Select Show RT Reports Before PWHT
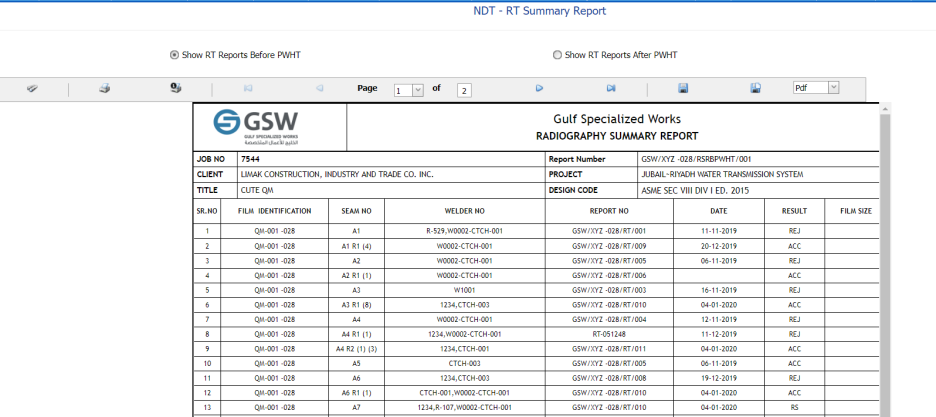Screen dimensions: 936x417 point(175,55)
